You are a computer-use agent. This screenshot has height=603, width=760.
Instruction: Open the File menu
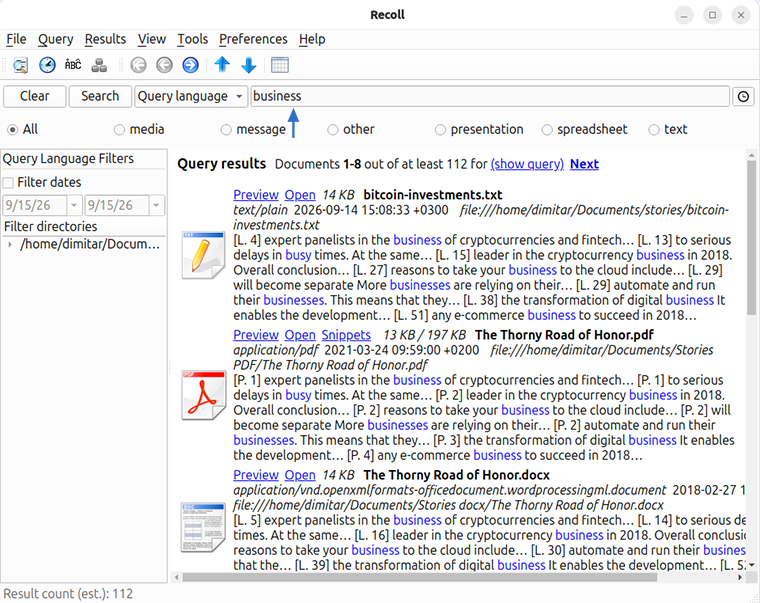16,39
